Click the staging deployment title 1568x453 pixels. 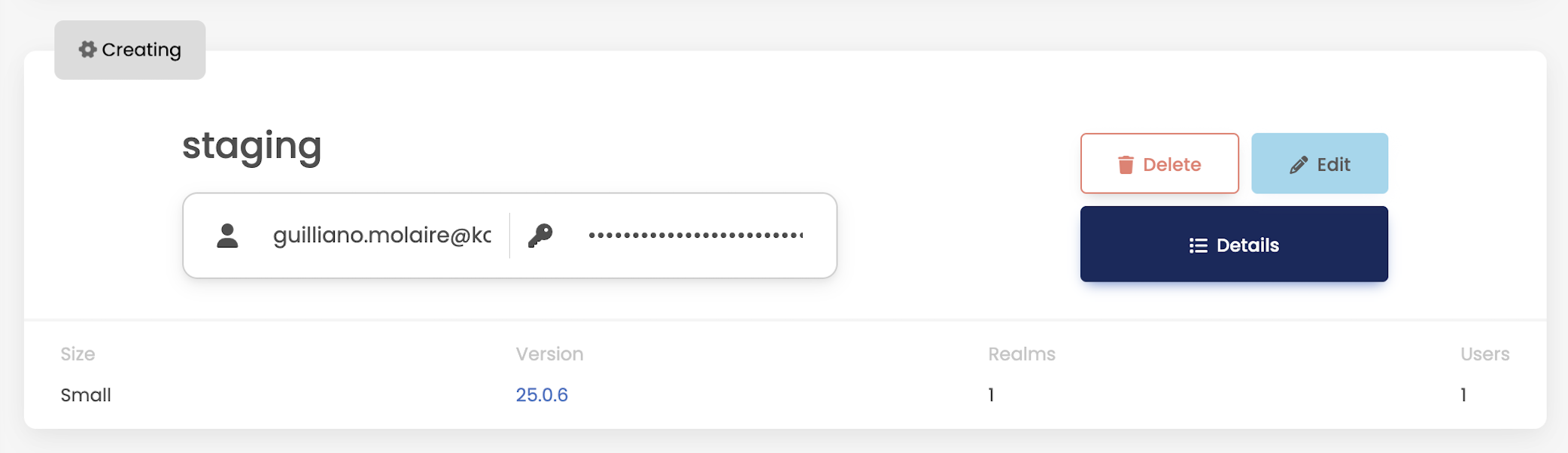point(252,146)
